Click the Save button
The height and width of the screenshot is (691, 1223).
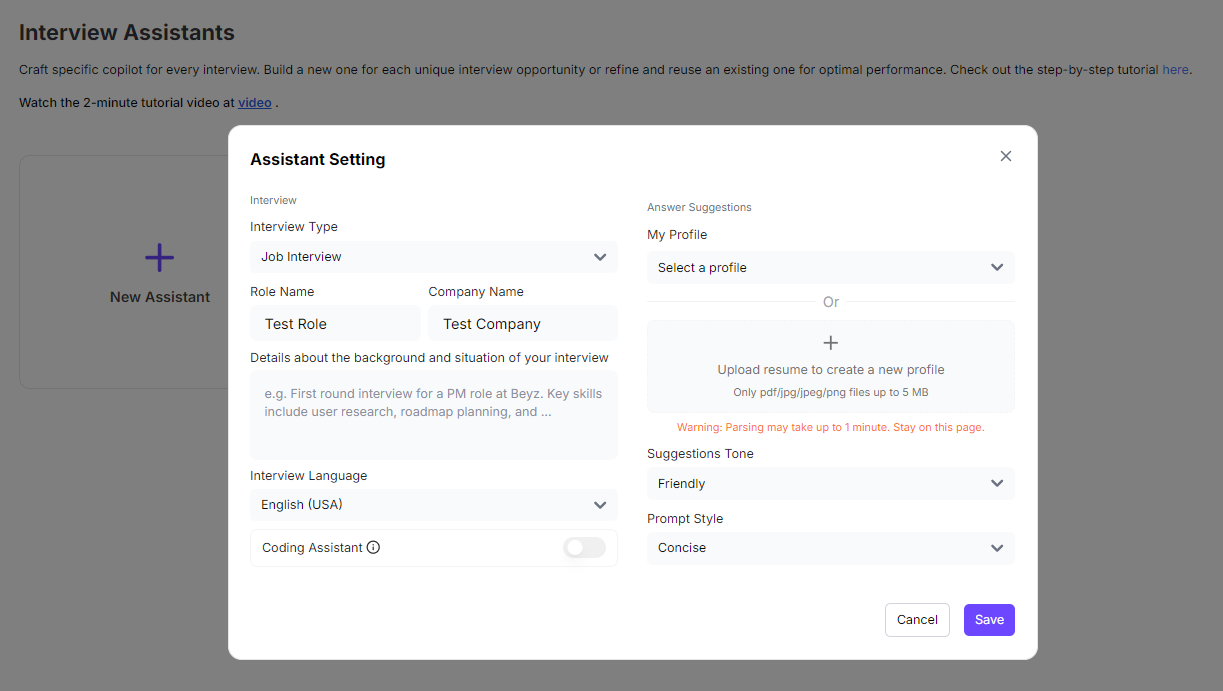[x=989, y=620]
